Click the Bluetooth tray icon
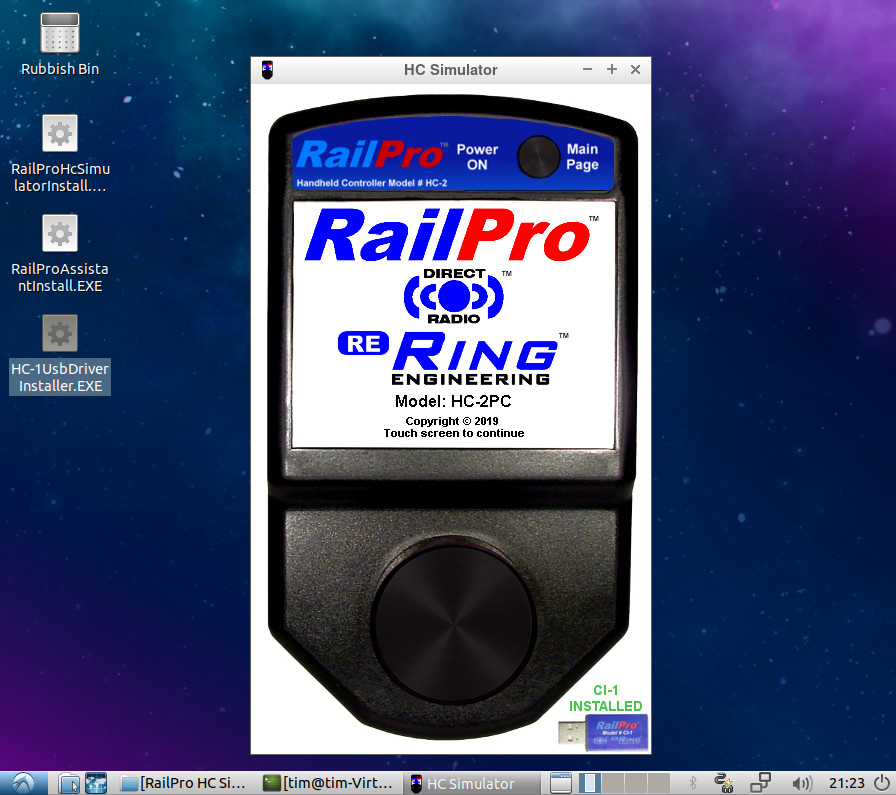This screenshot has height=795, width=896. [x=690, y=783]
